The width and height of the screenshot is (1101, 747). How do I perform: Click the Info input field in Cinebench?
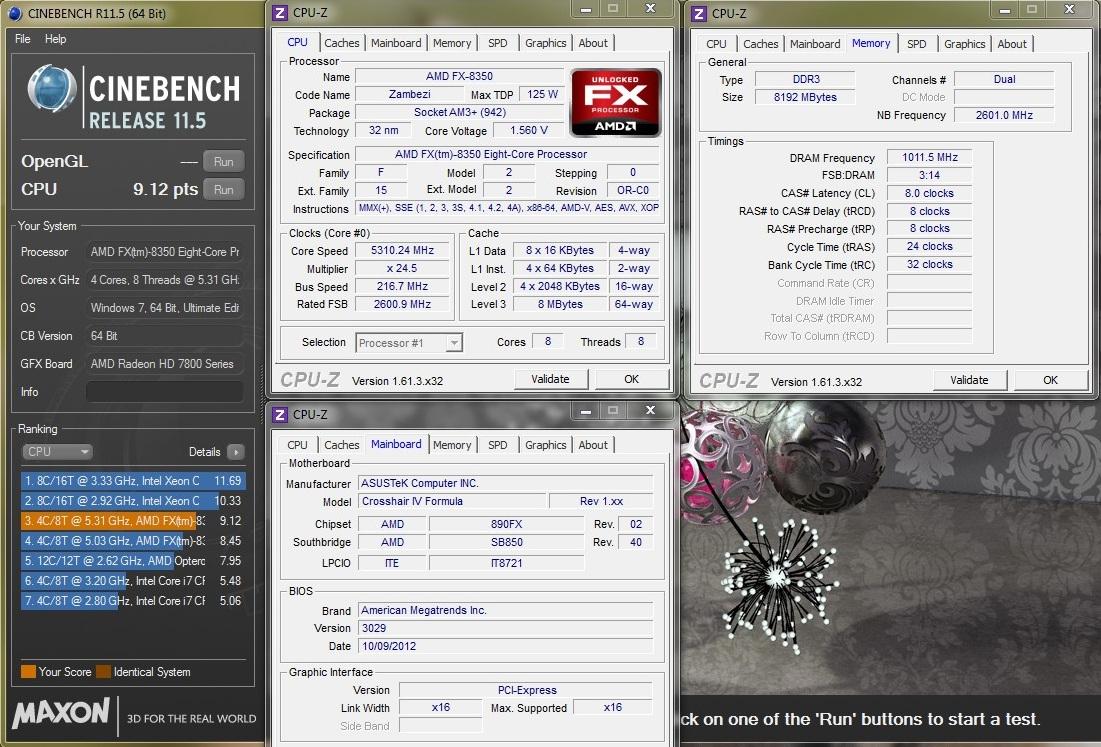[164, 392]
